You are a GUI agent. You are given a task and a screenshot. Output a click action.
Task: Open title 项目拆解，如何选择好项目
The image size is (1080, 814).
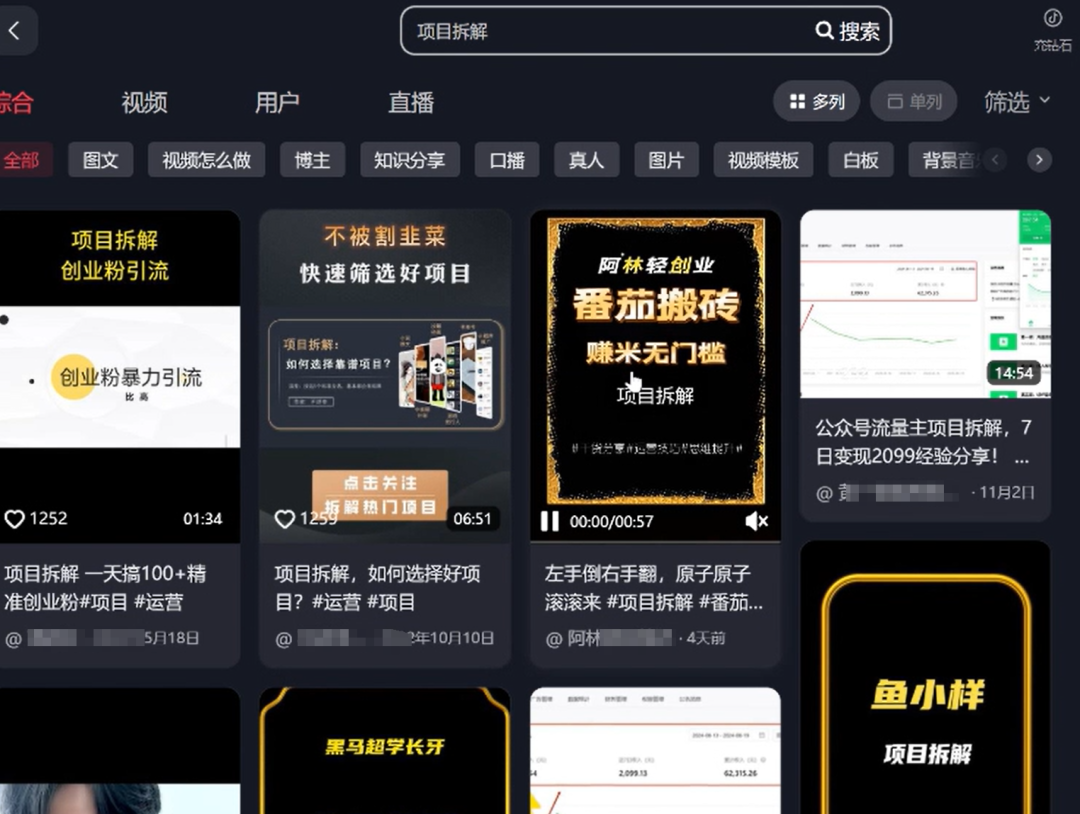pyautogui.click(x=378, y=587)
